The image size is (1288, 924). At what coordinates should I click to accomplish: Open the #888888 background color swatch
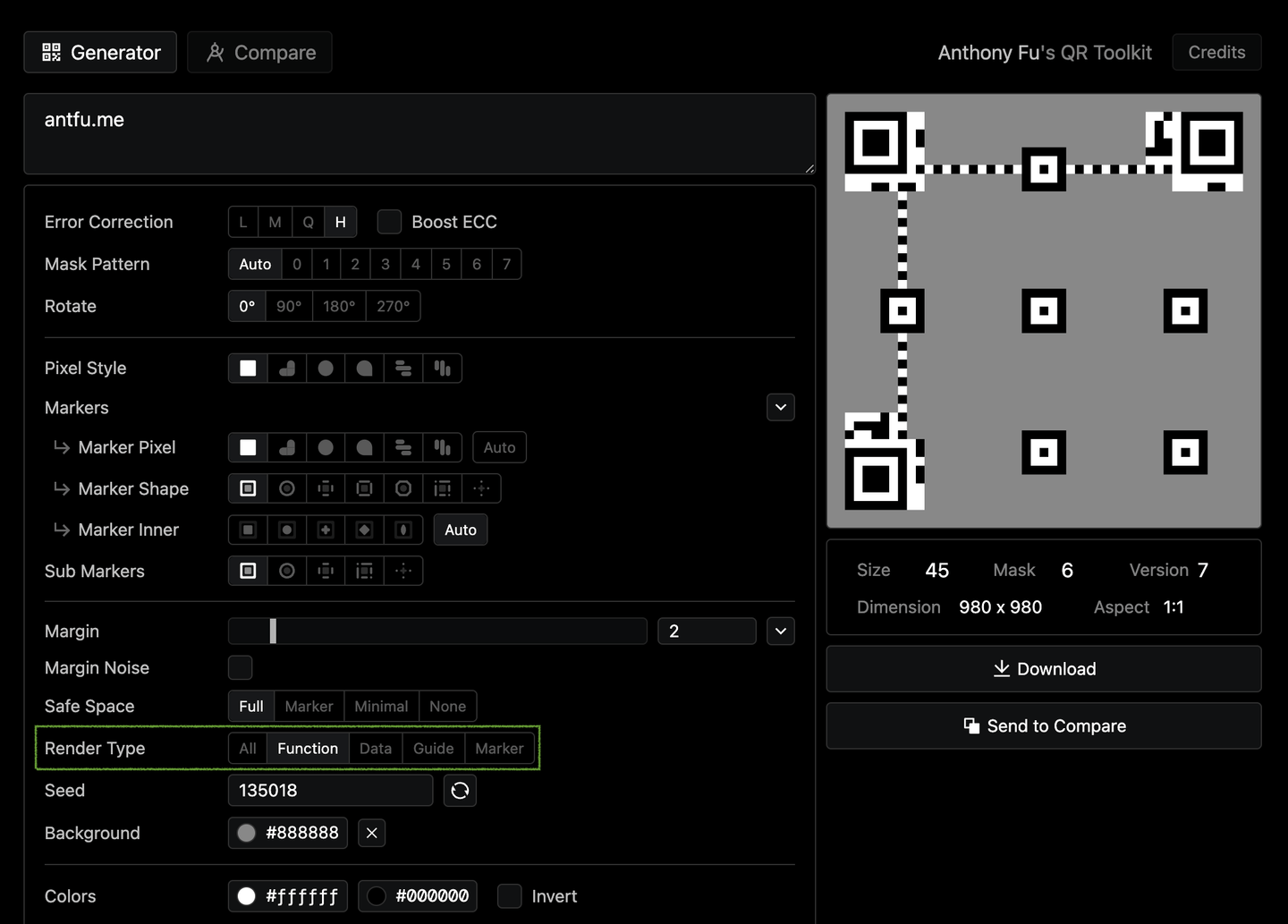[x=247, y=833]
